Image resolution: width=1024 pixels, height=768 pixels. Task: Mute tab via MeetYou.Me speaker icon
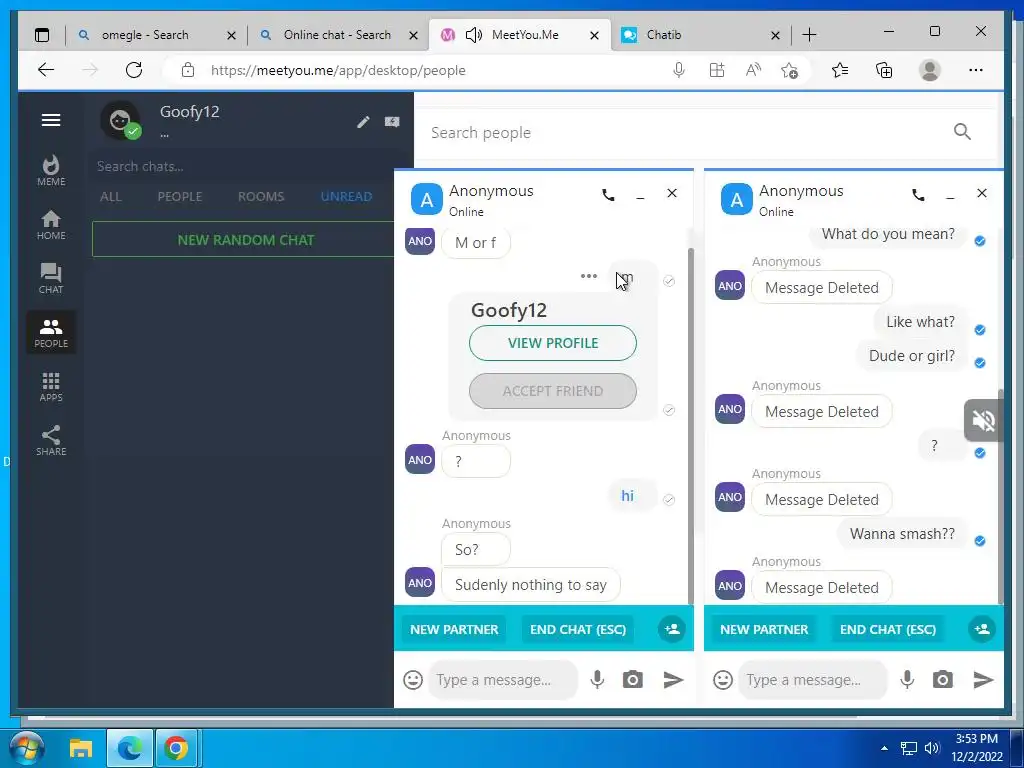tap(473, 35)
